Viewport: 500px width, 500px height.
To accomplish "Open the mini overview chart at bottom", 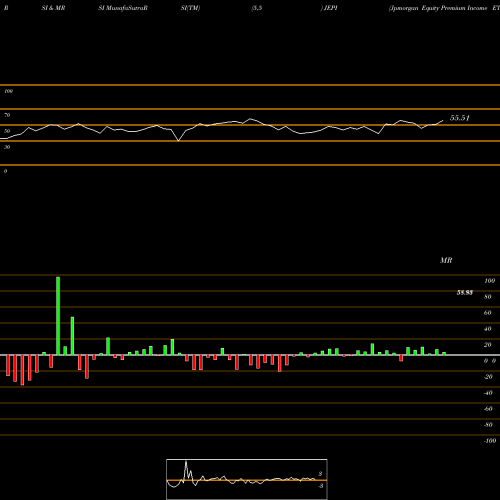I will point(247,479).
